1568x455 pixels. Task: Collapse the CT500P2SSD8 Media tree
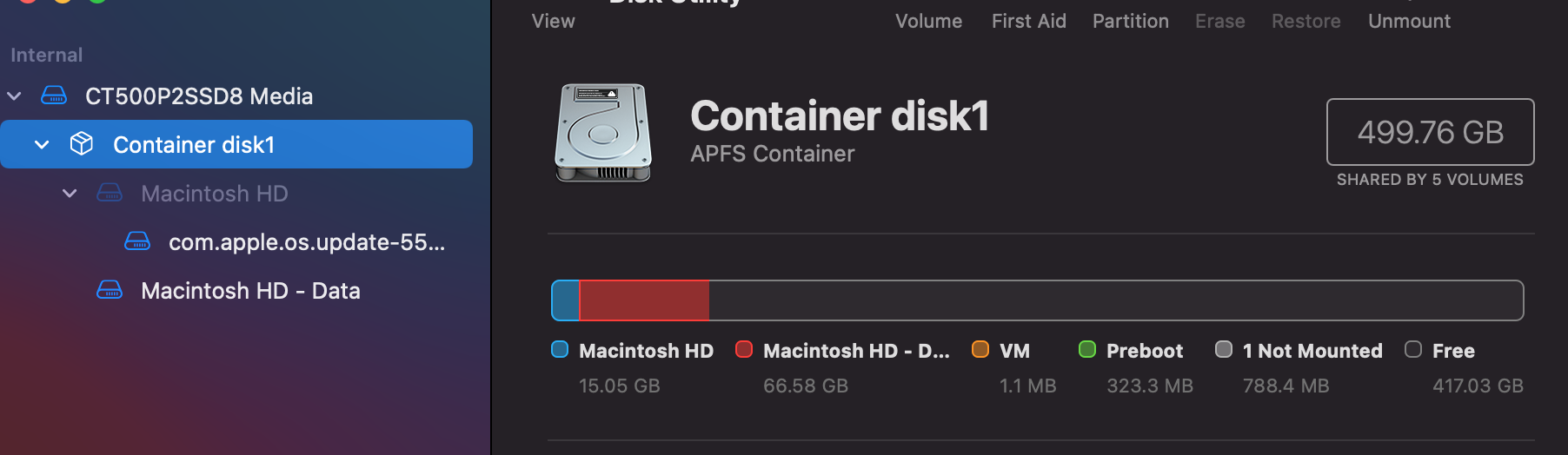point(14,96)
